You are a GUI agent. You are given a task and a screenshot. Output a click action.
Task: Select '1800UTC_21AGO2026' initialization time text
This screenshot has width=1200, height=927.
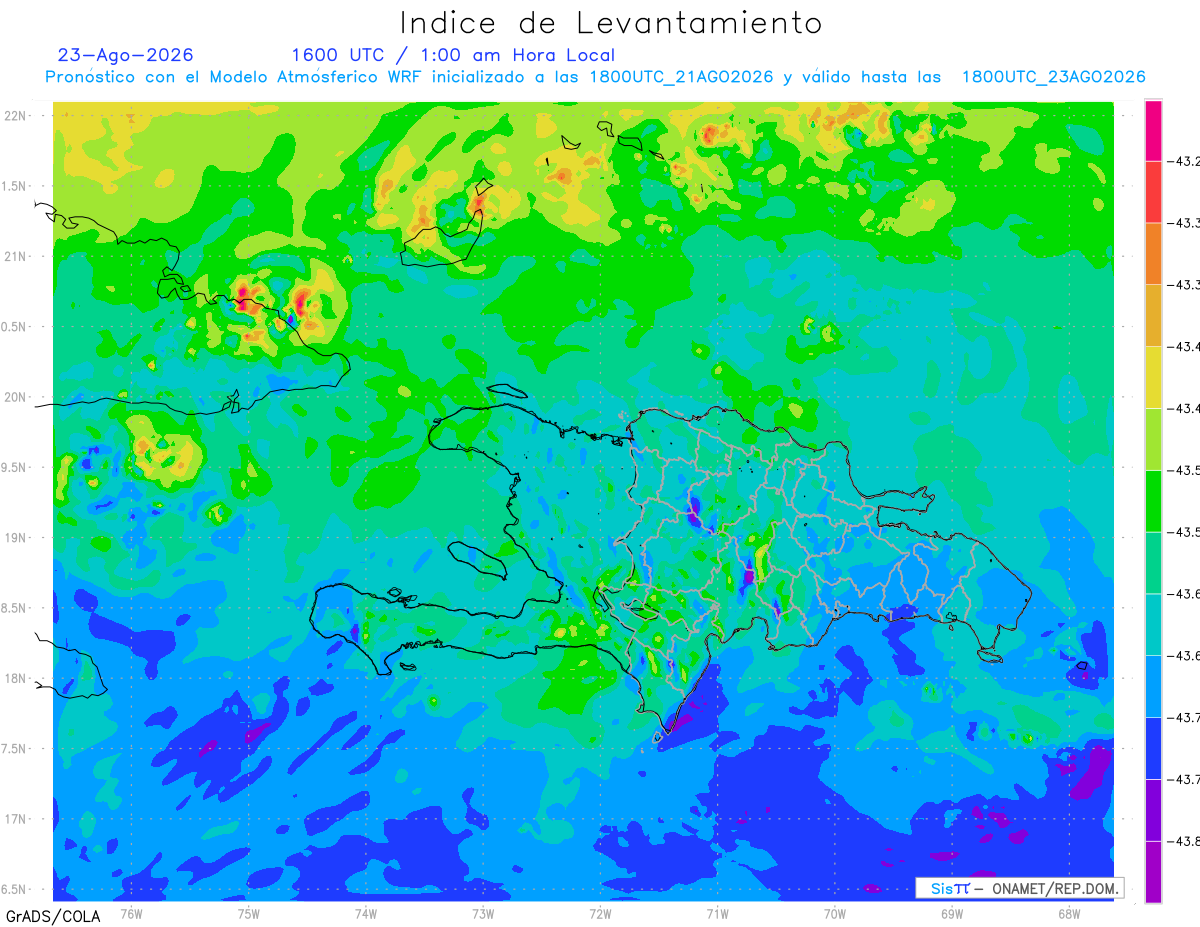[681, 77]
